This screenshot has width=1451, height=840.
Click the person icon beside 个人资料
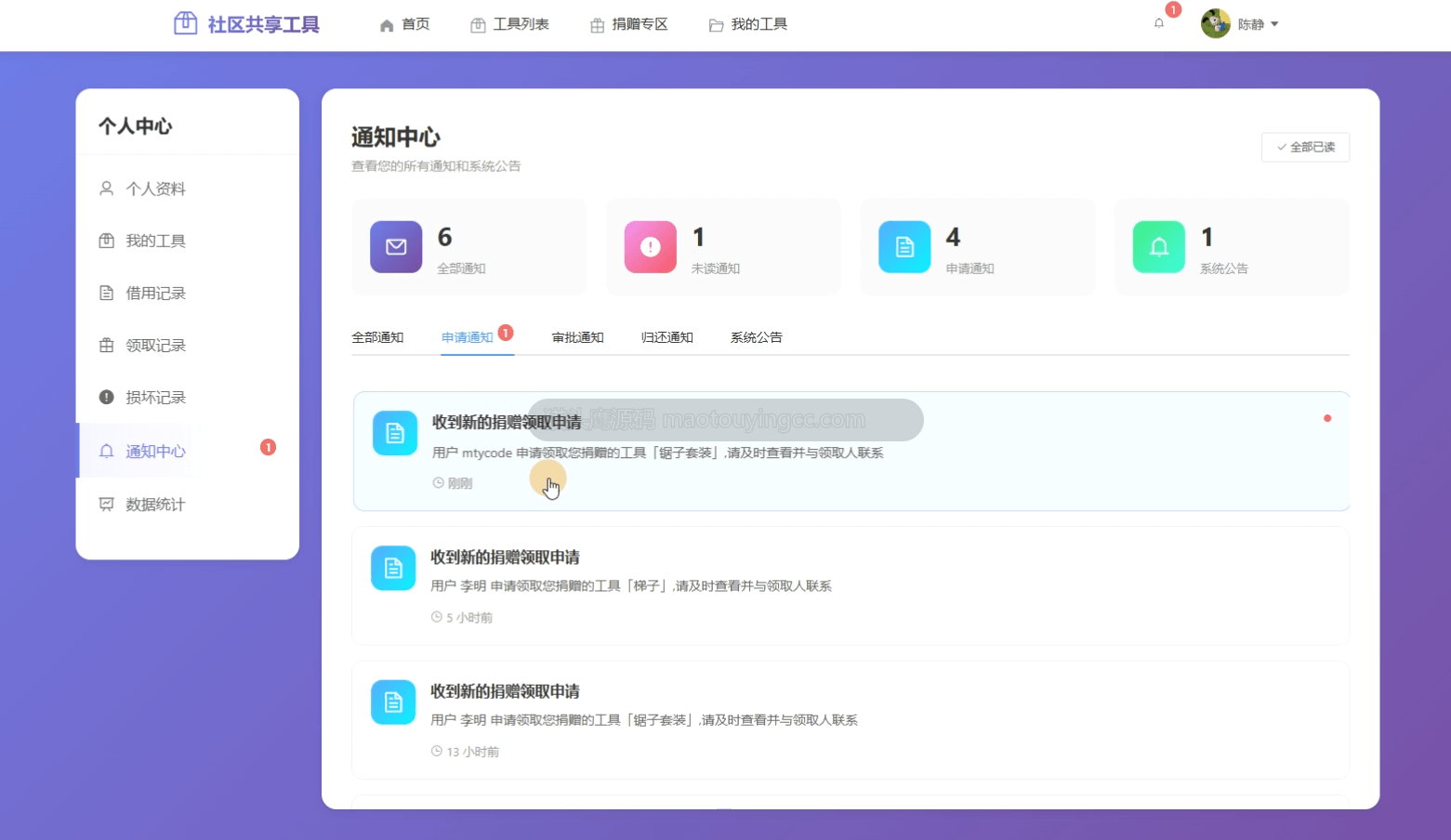107,189
